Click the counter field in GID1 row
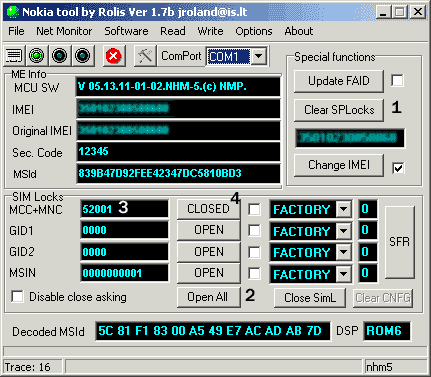This screenshot has width=431, height=377. [x=368, y=230]
